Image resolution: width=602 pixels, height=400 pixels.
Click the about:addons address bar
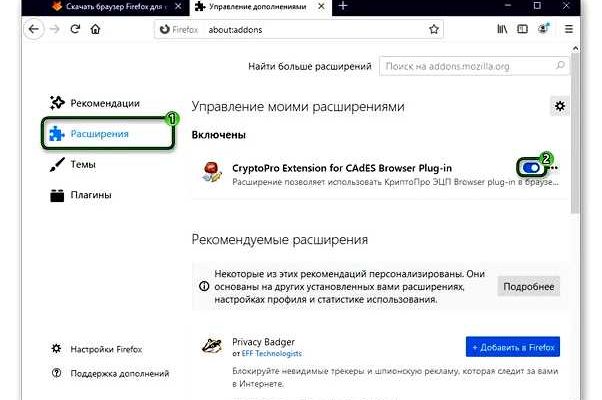click(x=299, y=30)
